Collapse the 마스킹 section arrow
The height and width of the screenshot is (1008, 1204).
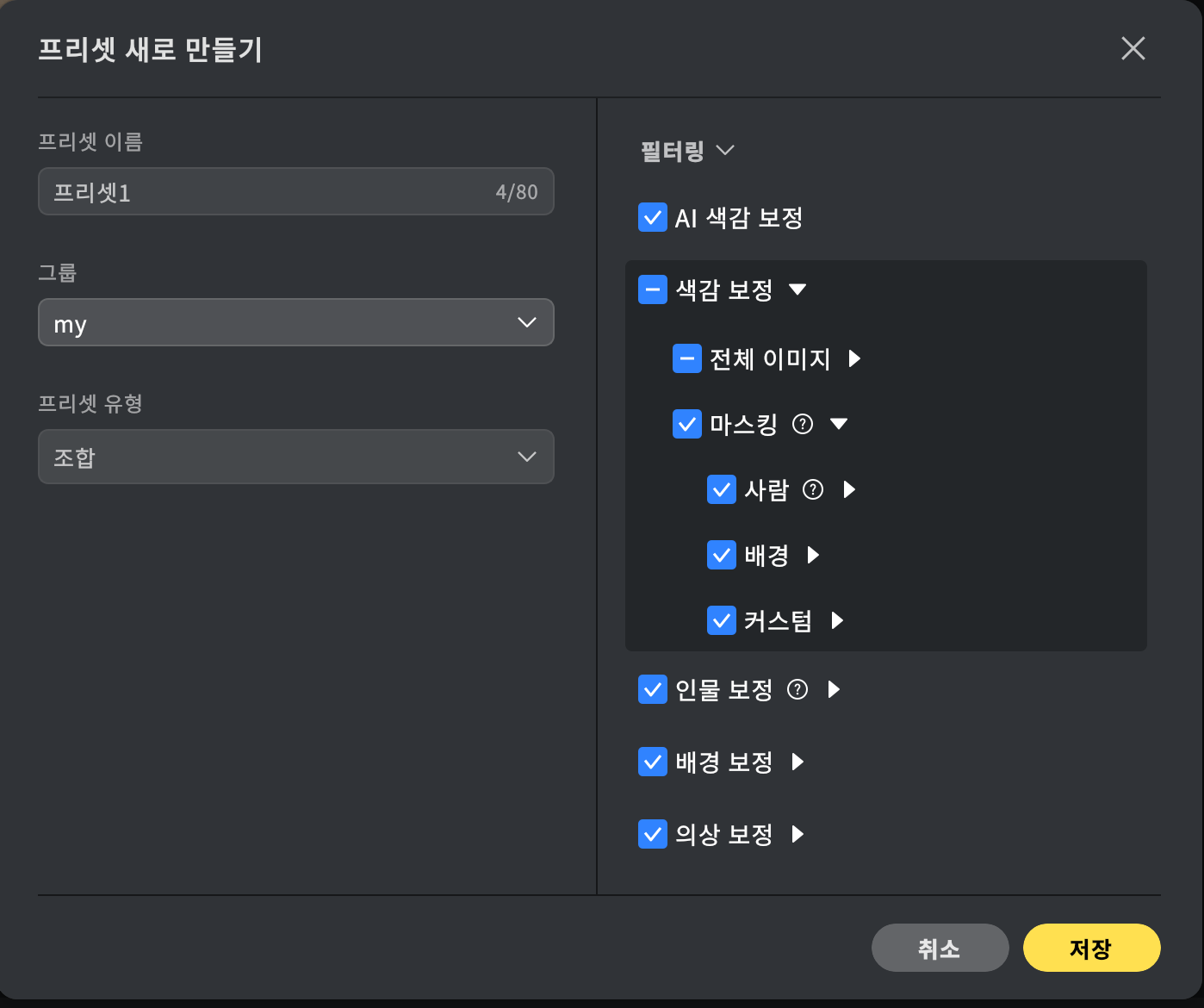839,424
